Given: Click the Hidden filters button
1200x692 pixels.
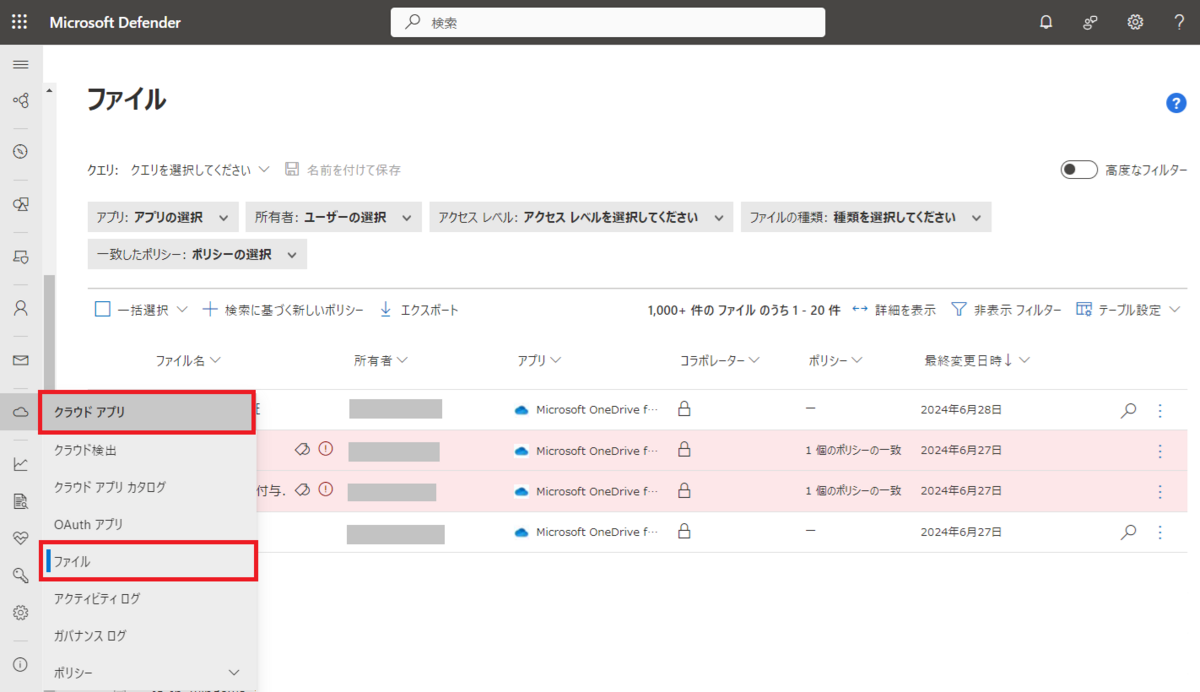Looking at the screenshot, I should [x=1005, y=310].
